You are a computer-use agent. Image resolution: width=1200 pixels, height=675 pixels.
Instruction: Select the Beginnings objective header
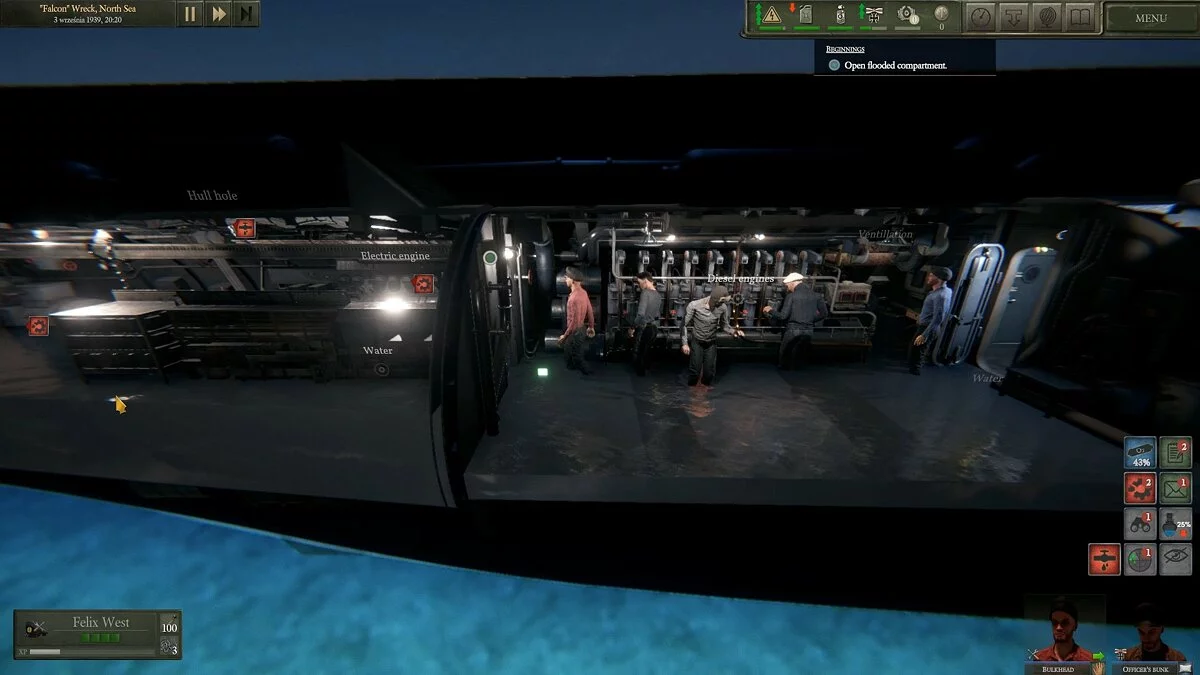click(x=844, y=48)
